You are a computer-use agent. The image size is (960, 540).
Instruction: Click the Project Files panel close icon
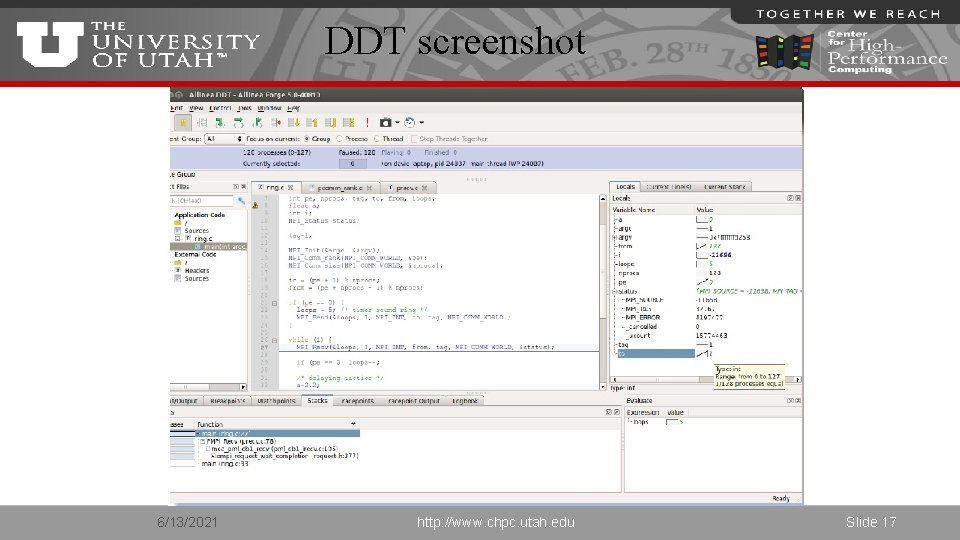(244, 187)
